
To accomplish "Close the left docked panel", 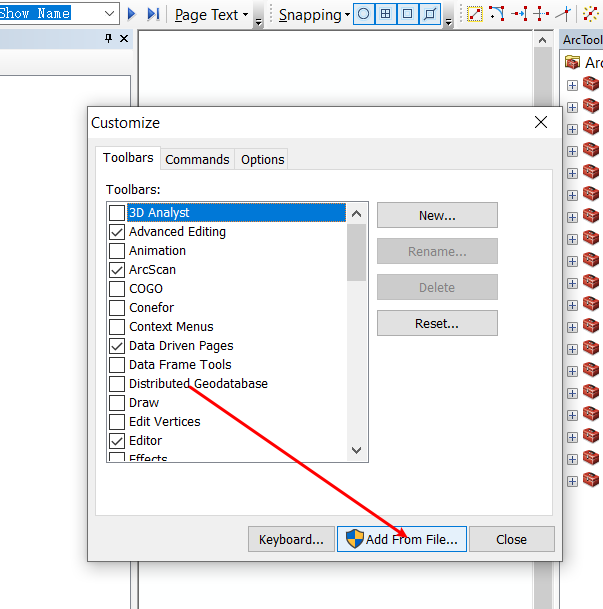I will tap(124, 38).
